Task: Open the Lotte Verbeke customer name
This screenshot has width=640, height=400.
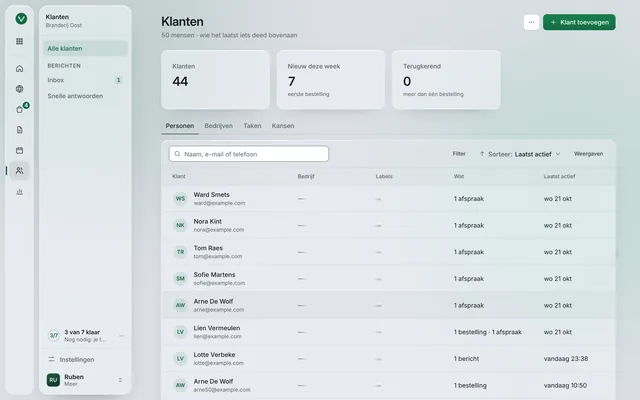Action: click(x=214, y=355)
